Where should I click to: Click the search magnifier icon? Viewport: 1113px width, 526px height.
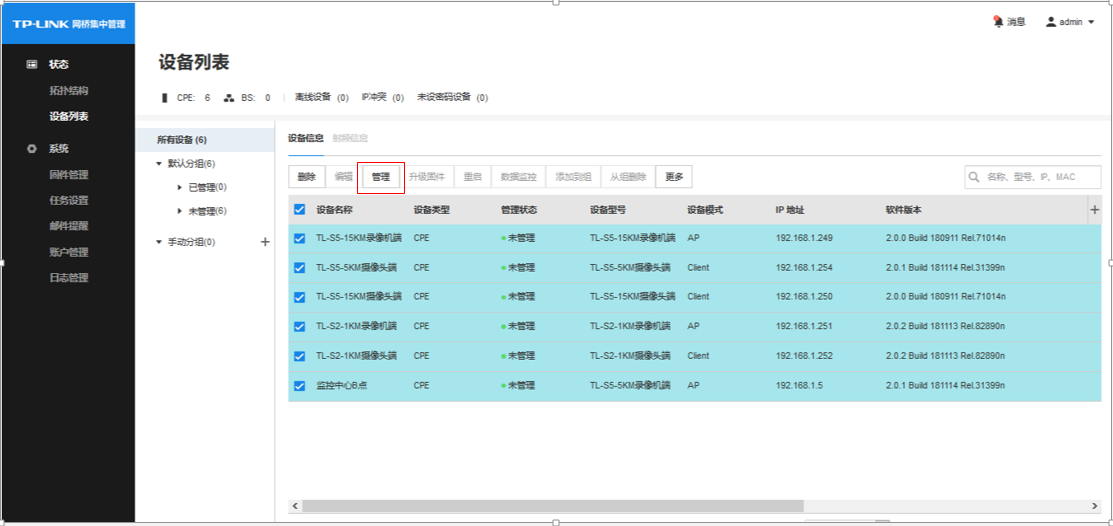tap(974, 177)
